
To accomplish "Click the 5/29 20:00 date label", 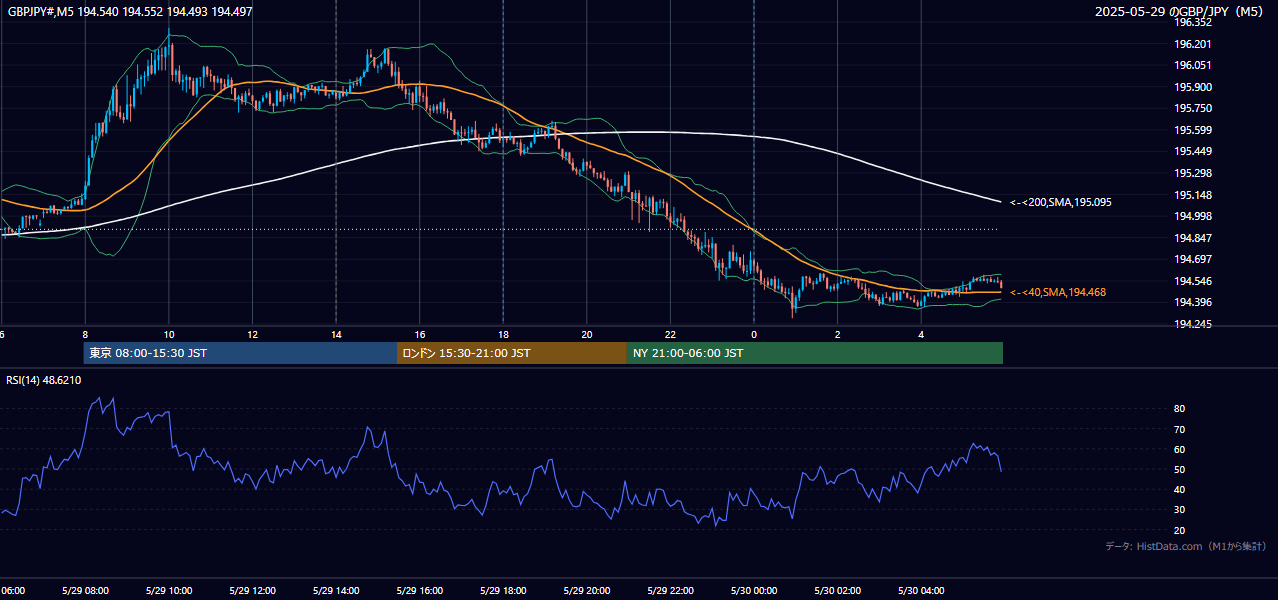I will click(x=586, y=590).
